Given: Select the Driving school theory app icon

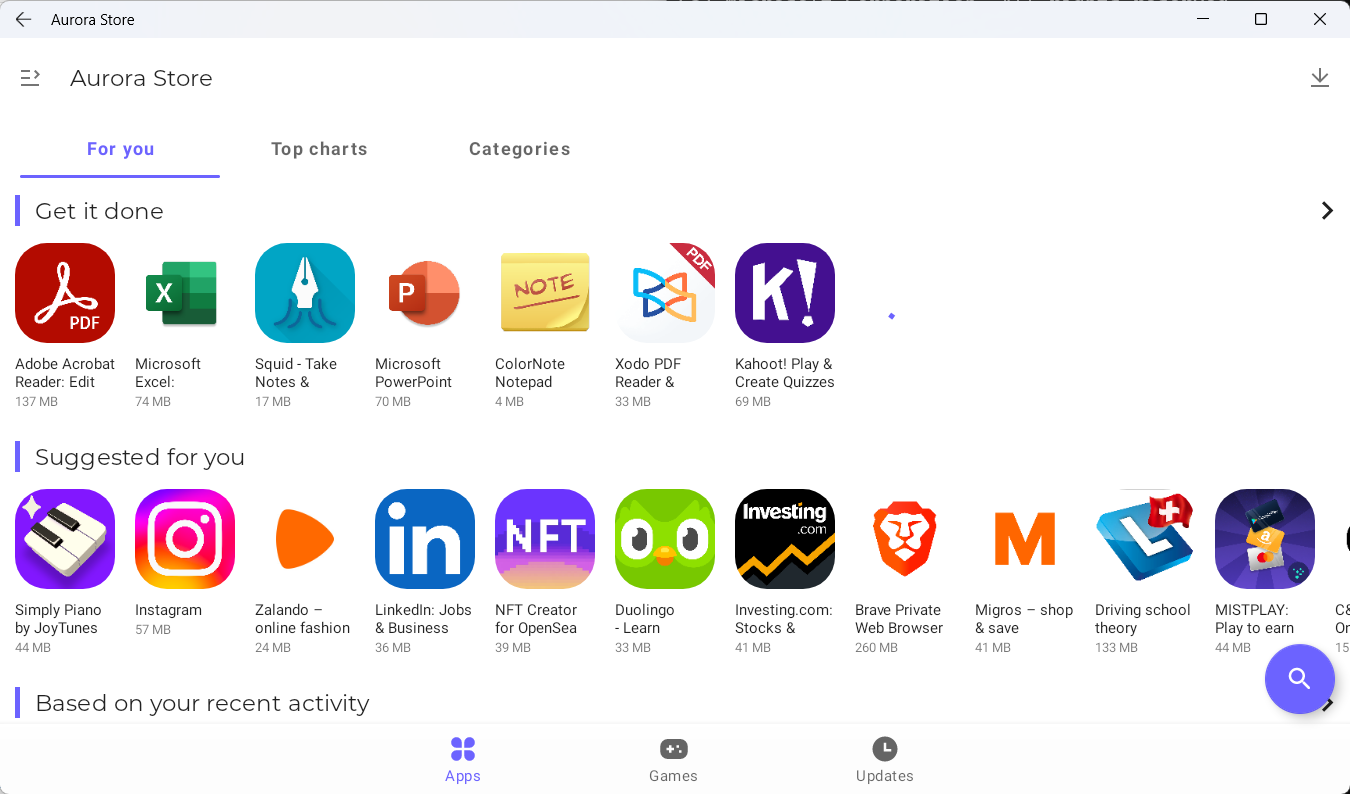Looking at the screenshot, I should tap(1145, 539).
